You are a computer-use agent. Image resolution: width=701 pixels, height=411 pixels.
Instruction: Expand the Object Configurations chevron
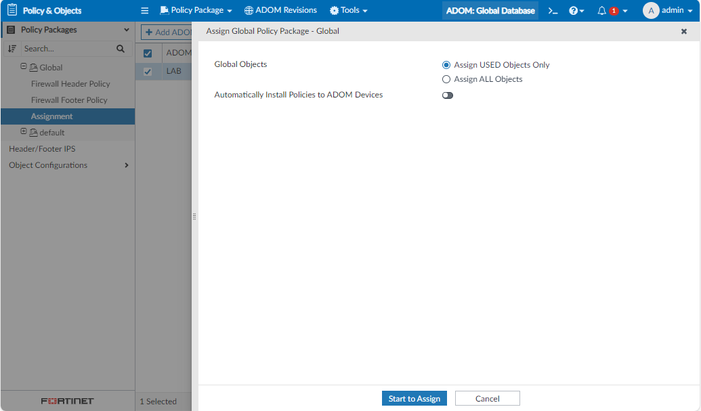coord(127,165)
